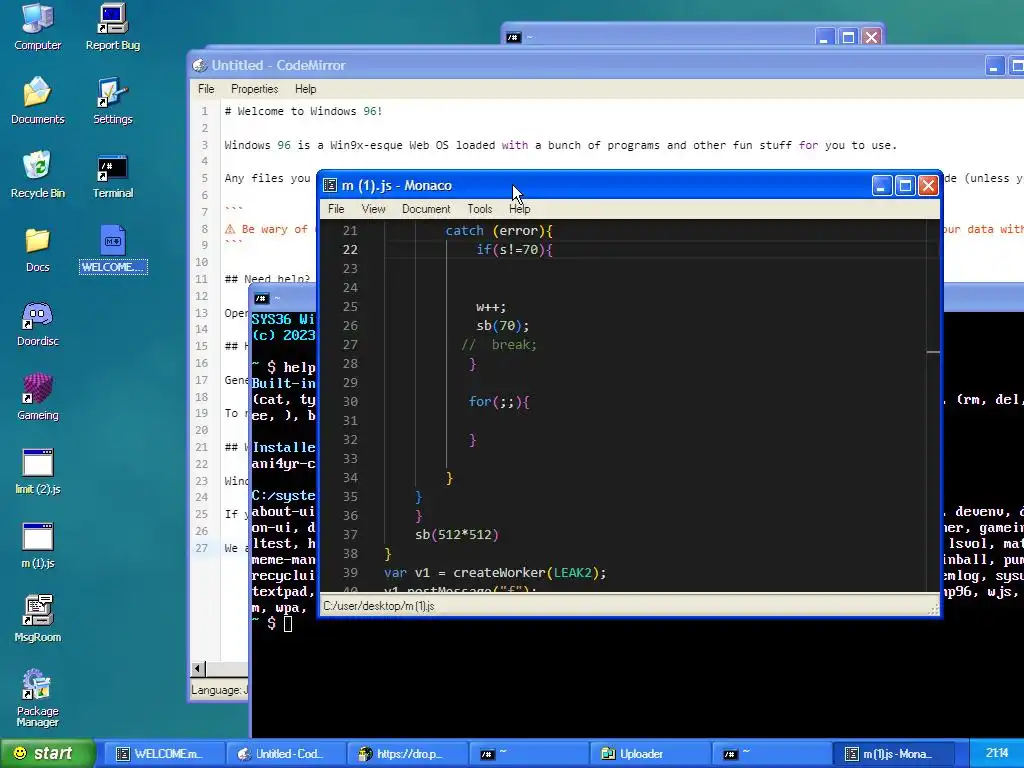Open the Docs folder icon
This screenshot has height=768, width=1024.
pyautogui.click(x=37, y=248)
